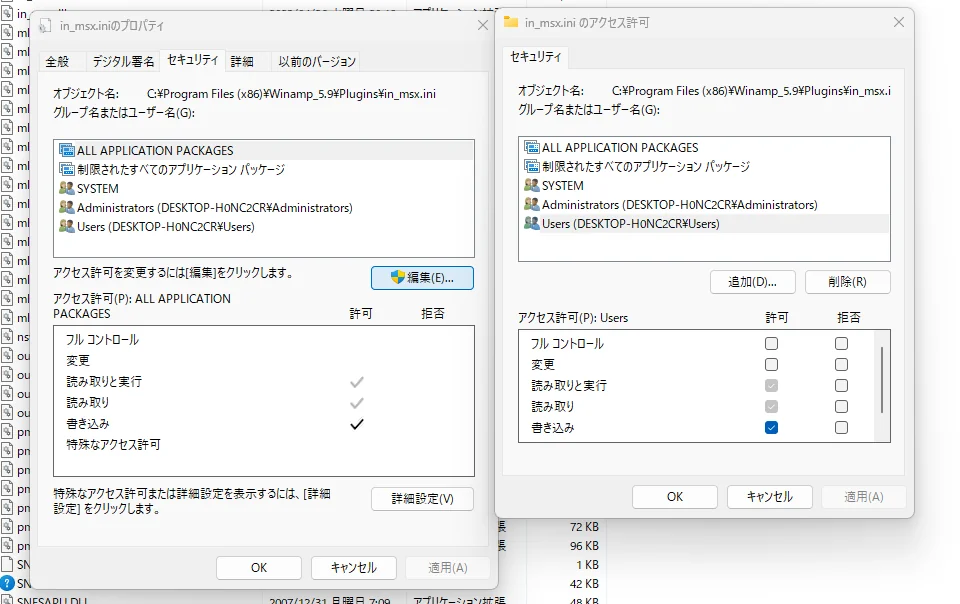
Task: Click Users group icon in properties window
Action: pos(67,227)
